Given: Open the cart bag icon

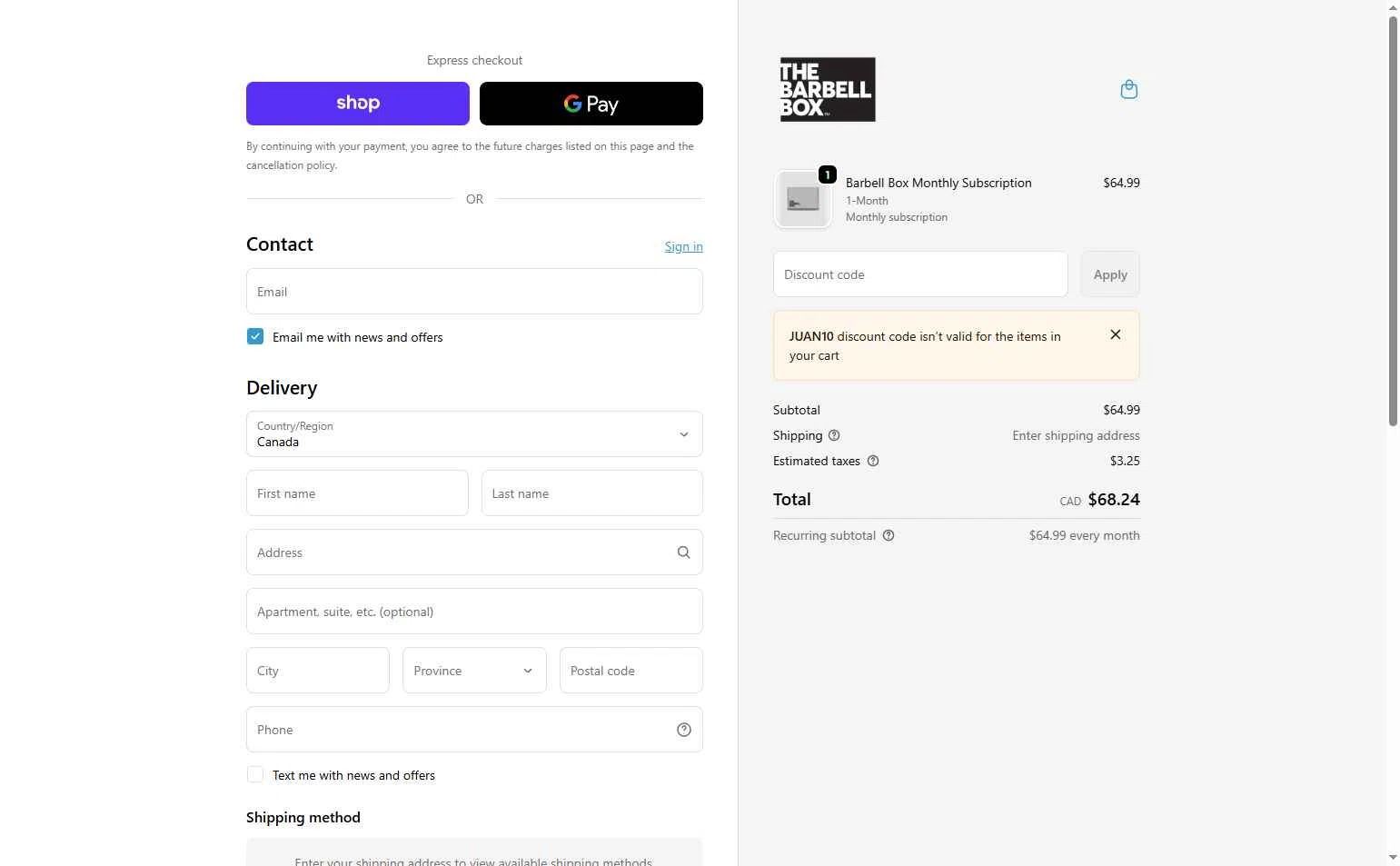Looking at the screenshot, I should tap(1129, 89).
